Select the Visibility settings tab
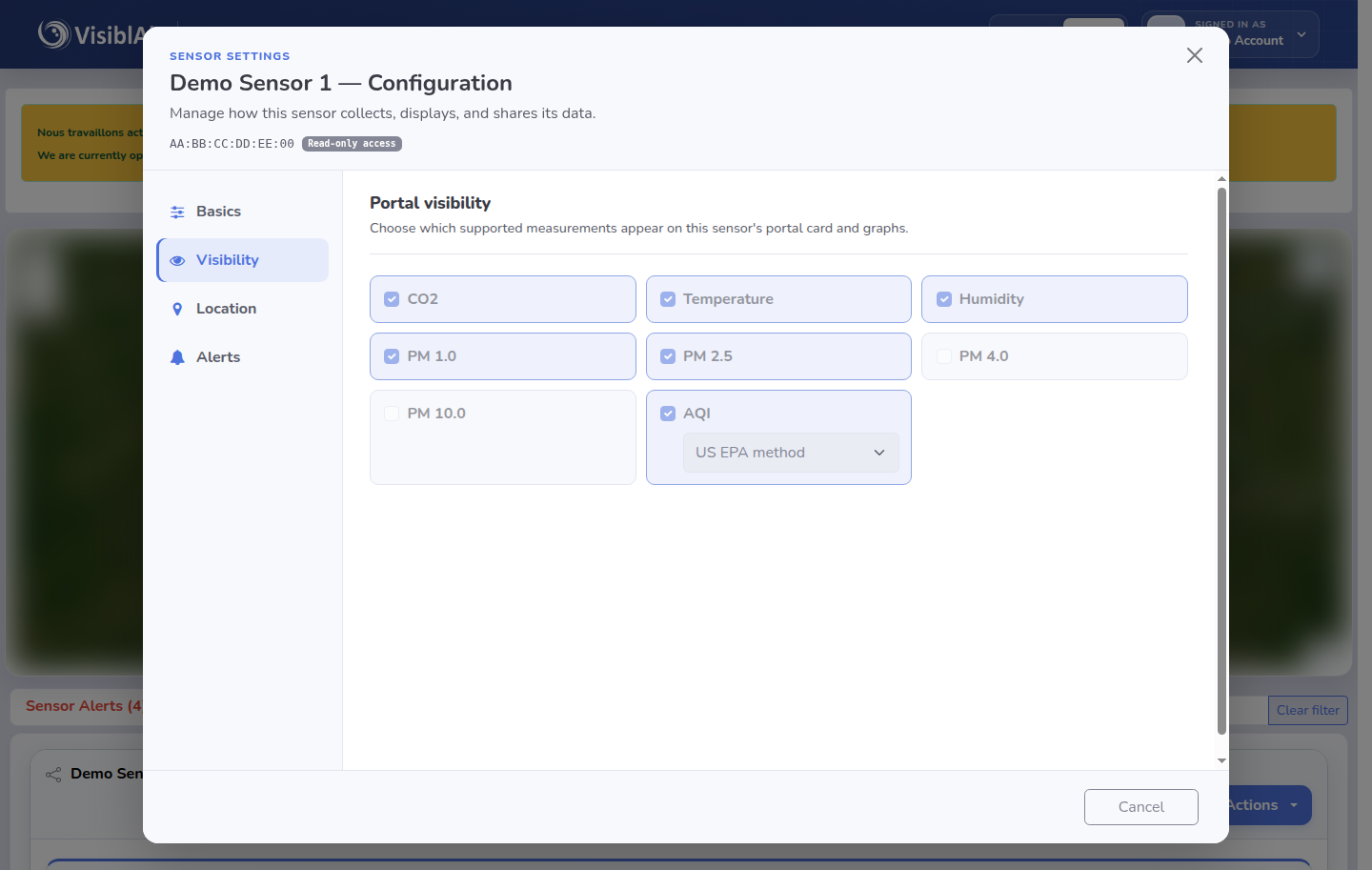 243,260
